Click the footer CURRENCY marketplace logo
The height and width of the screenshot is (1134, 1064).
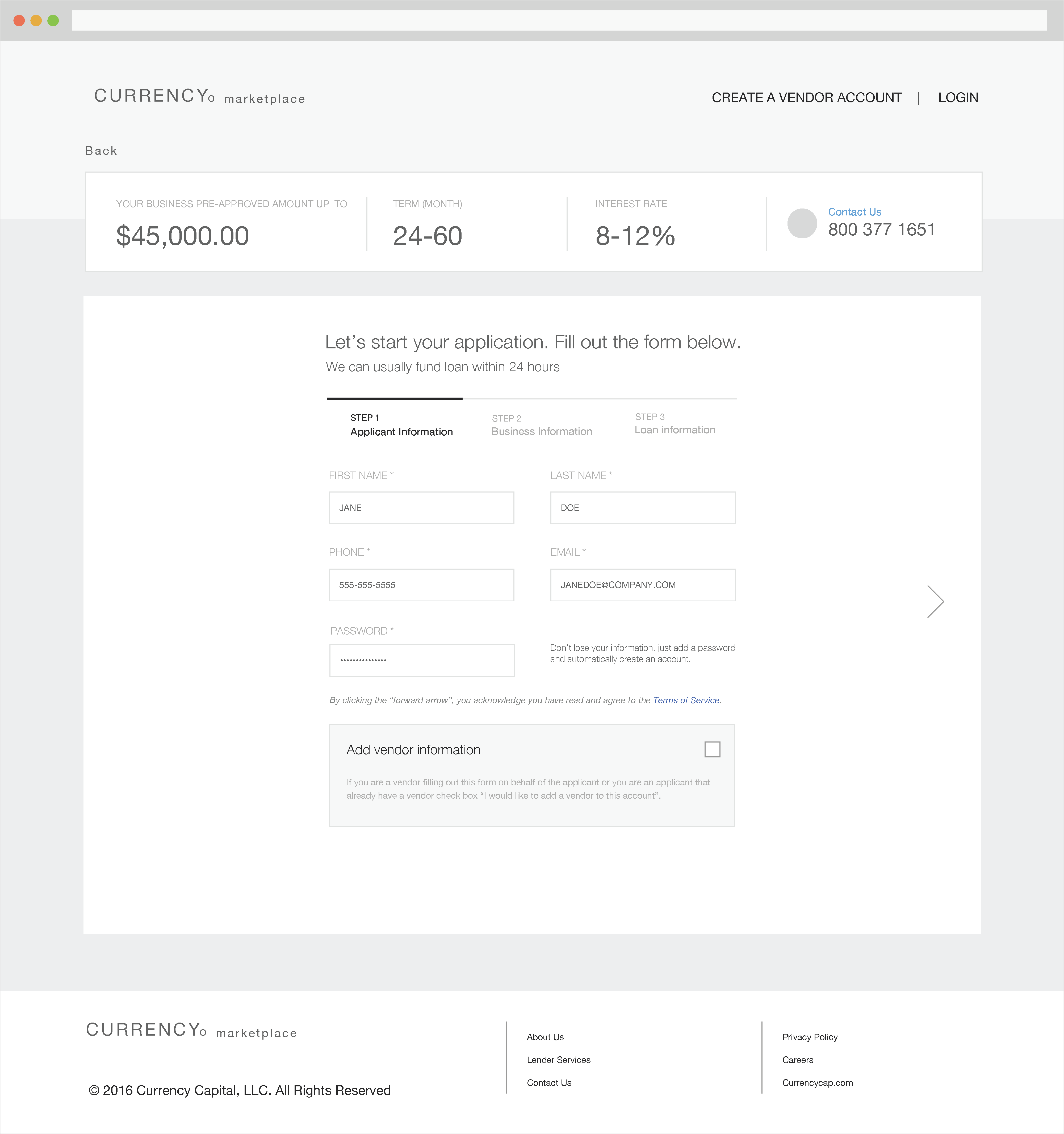(190, 1032)
